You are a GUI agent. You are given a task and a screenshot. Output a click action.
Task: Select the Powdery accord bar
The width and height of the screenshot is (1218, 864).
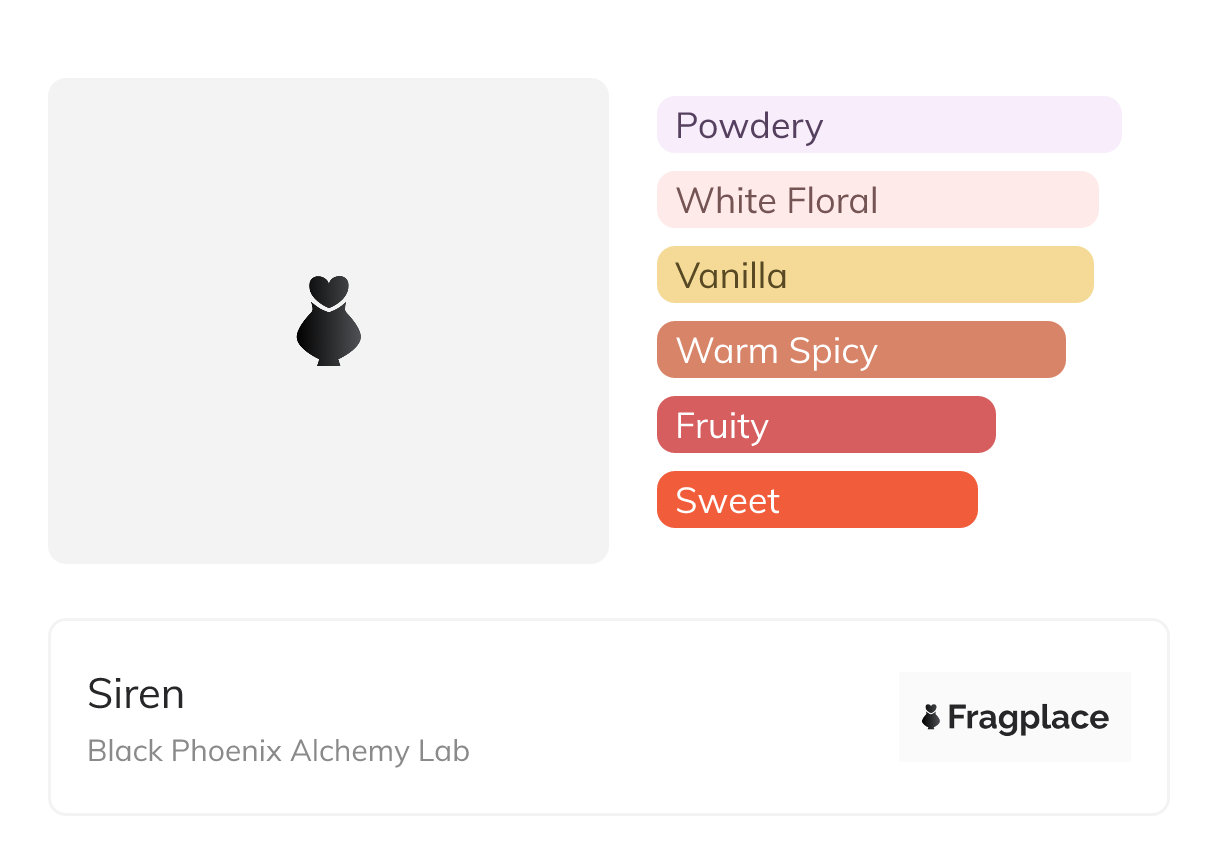click(889, 125)
